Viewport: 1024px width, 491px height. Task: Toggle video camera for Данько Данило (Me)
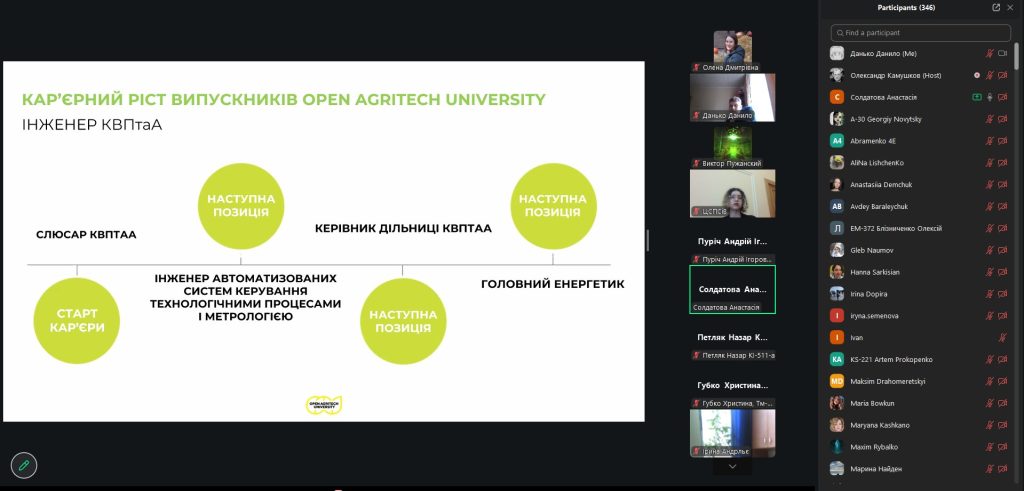coord(1002,54)
